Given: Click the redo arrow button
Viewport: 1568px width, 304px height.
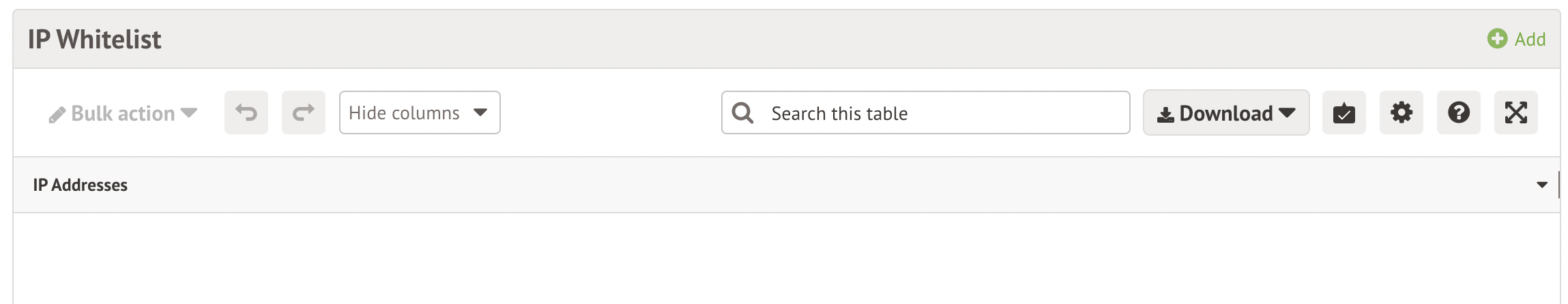Looking at the screenshot, I should (x=304, y=112).
